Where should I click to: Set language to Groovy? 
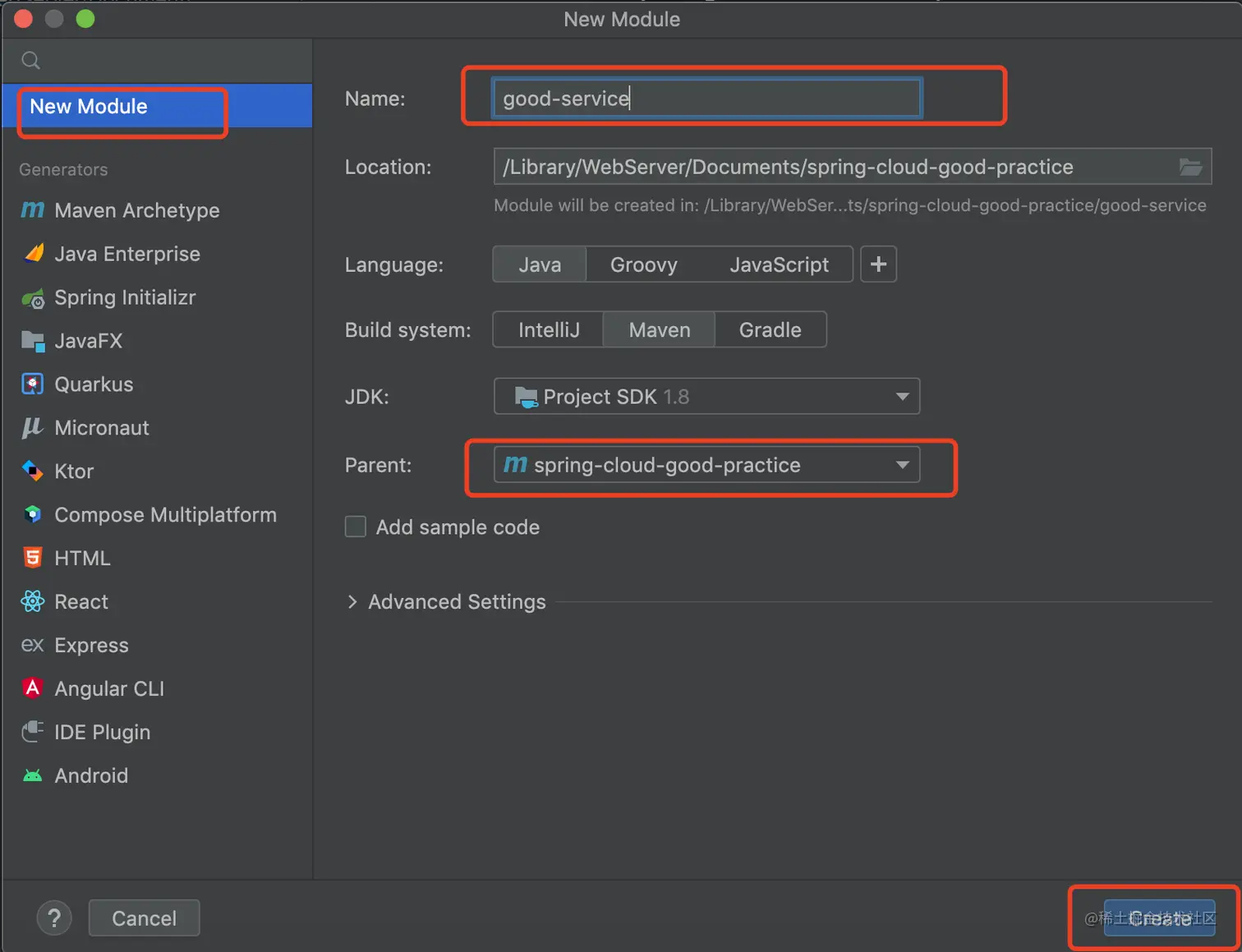[643, 264]
